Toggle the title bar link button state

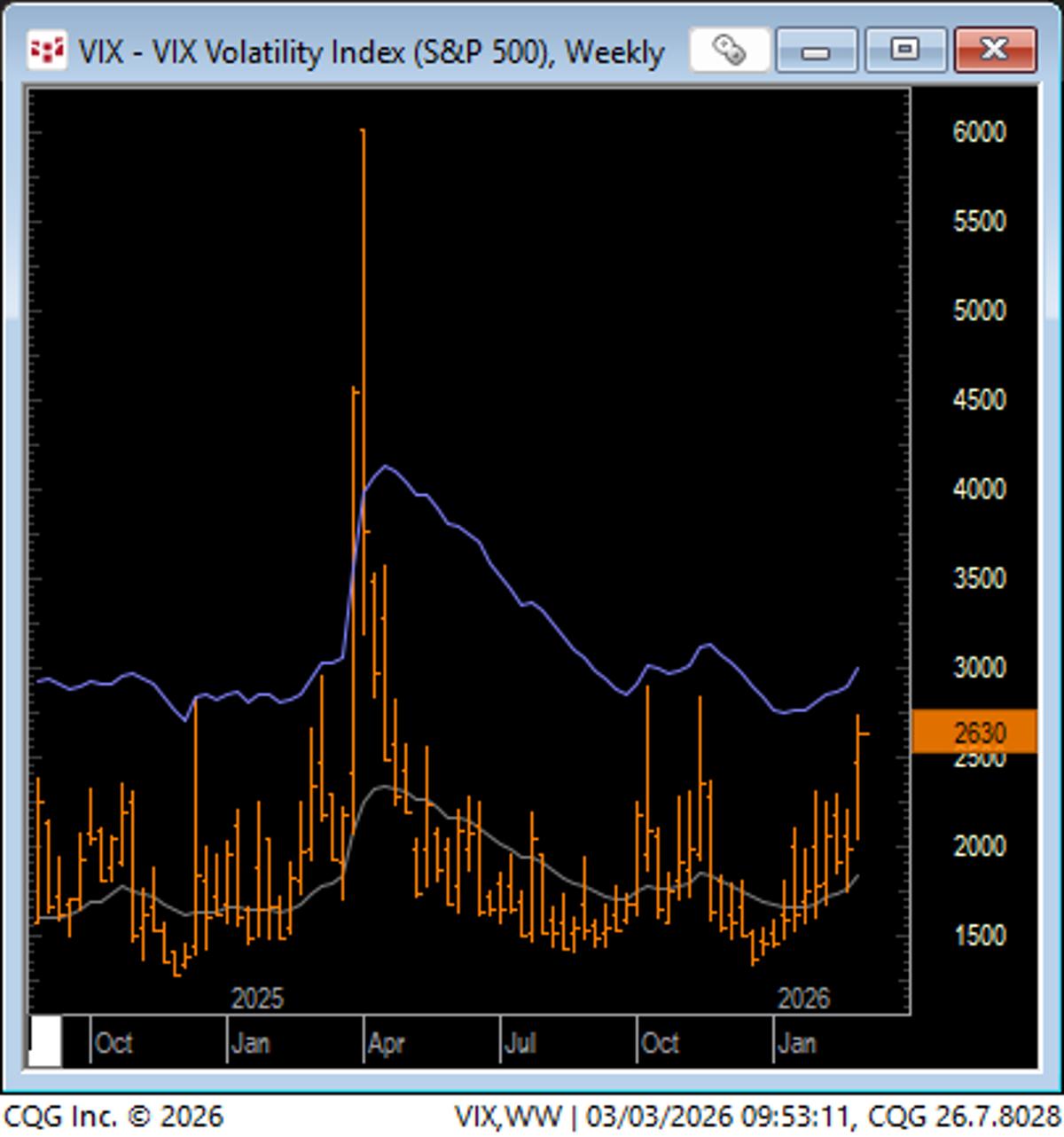pos(729,51)
